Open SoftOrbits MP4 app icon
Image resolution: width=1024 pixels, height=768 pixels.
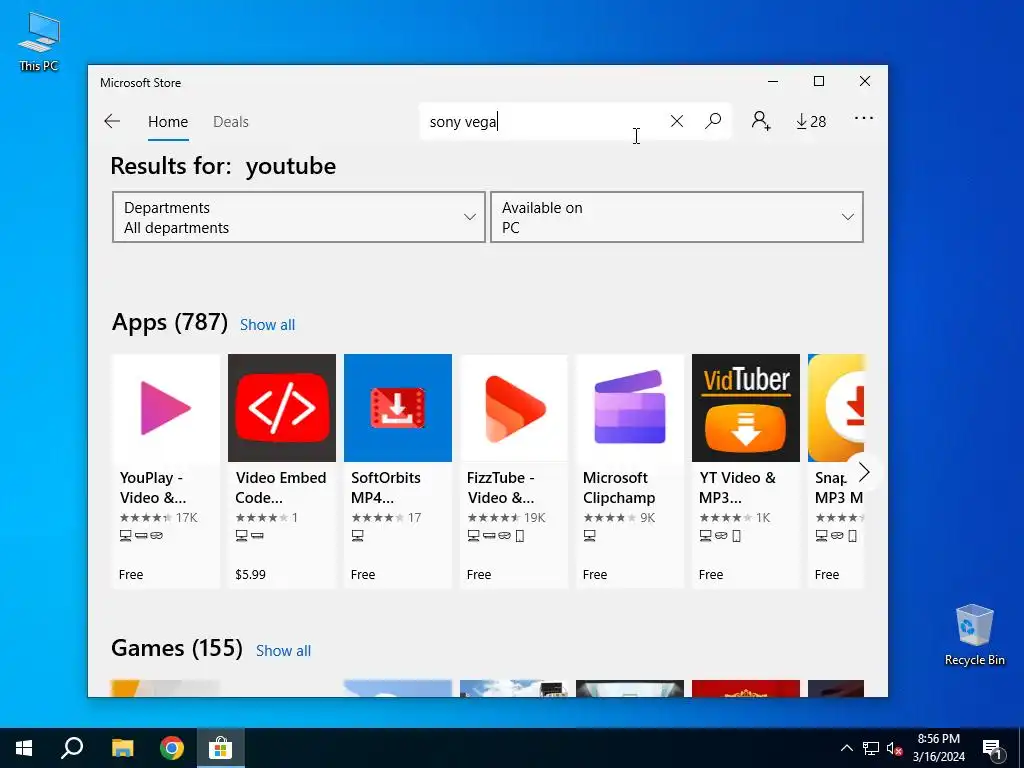(398, 408)
